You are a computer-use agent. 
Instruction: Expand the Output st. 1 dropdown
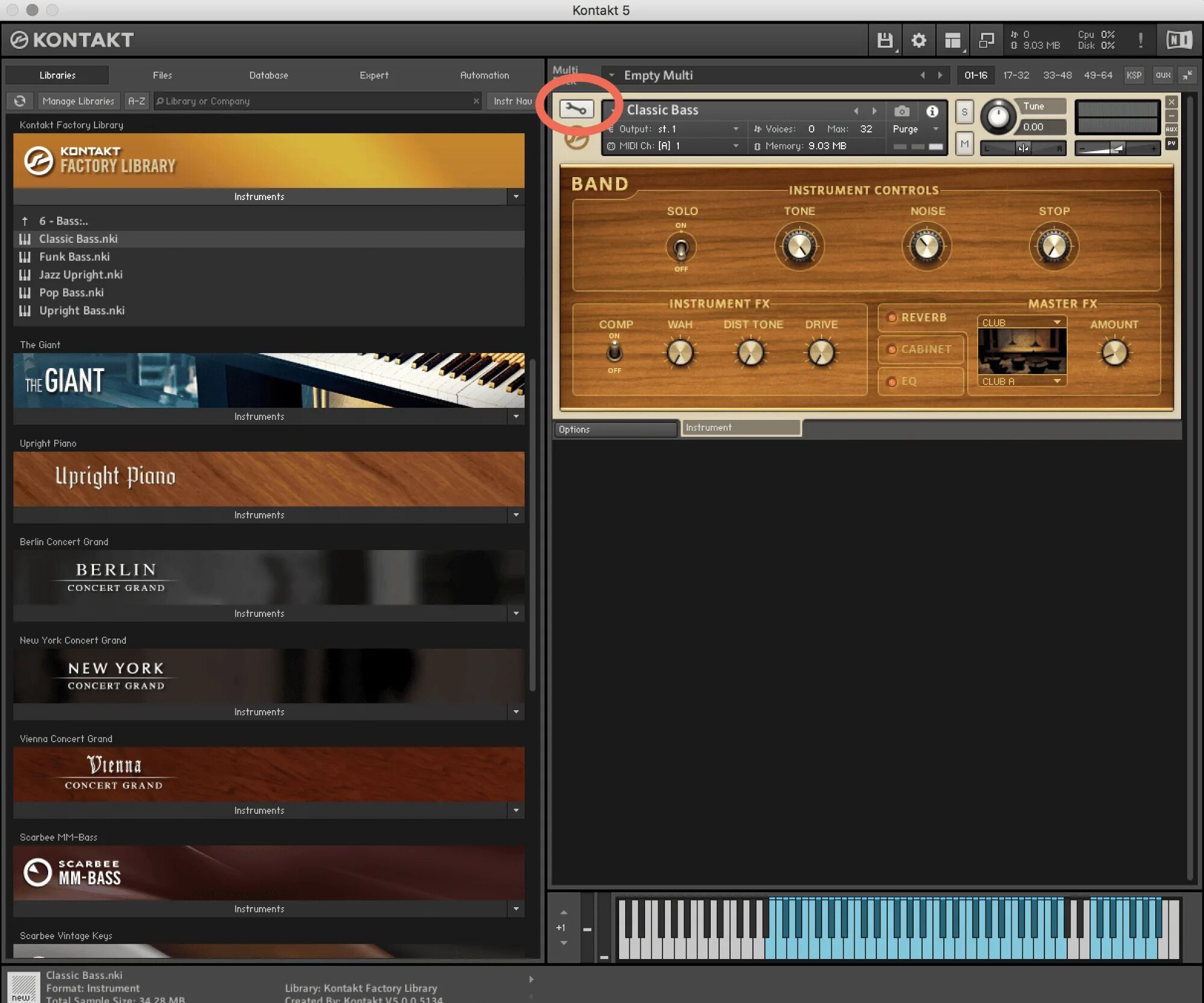(735, 129)
